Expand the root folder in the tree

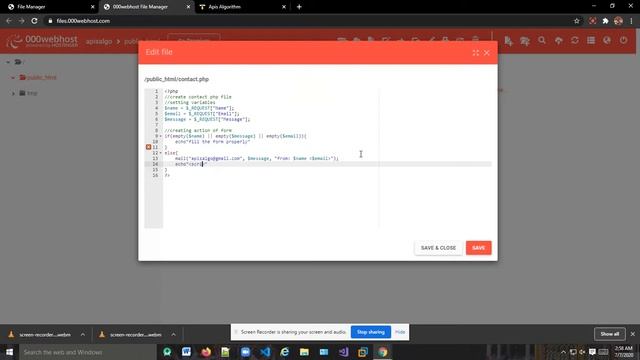click(8, 62)
